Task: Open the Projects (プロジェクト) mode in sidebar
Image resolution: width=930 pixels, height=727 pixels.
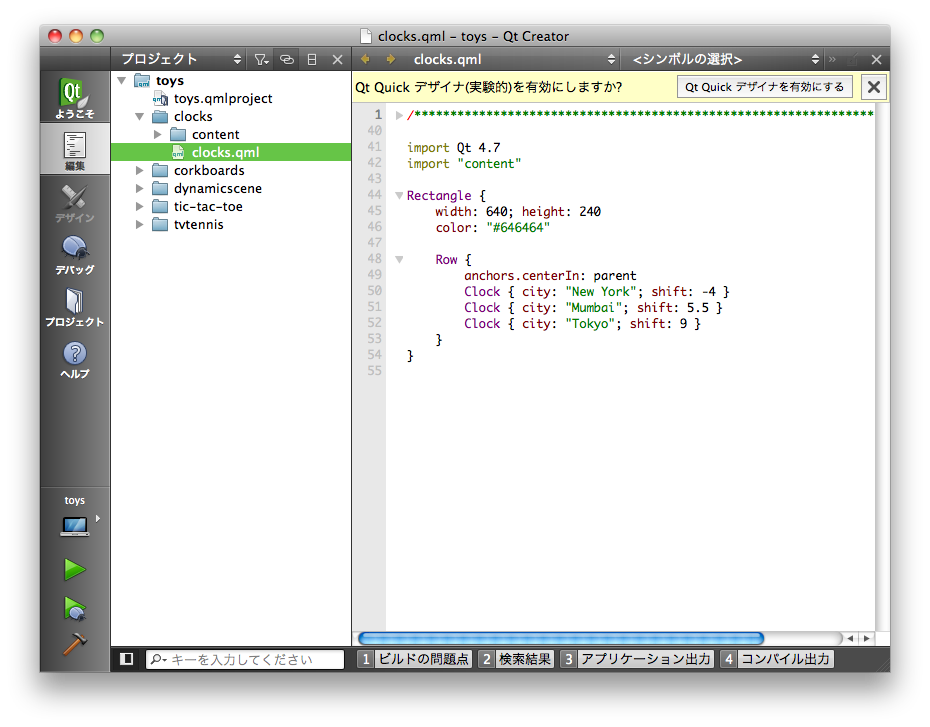Action: click(x=75, y=307)
